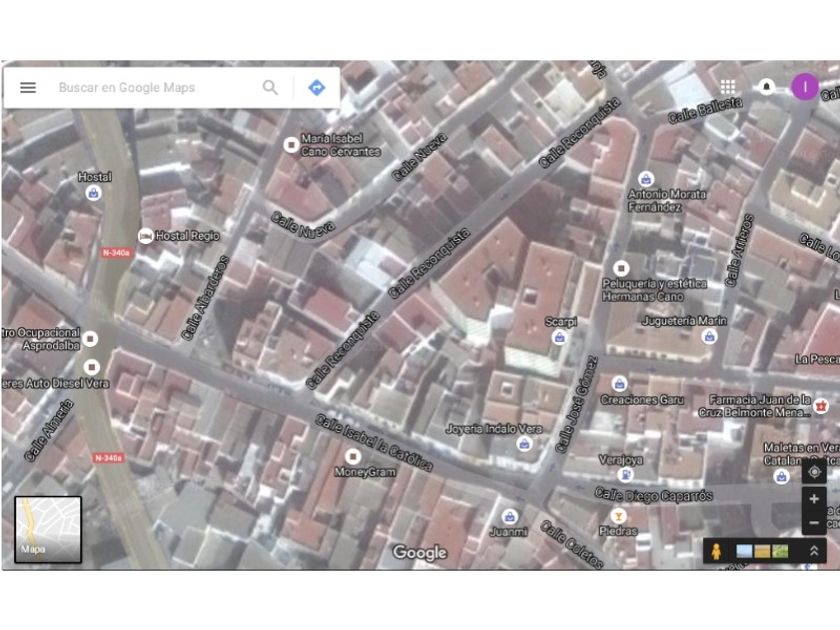The image size is (840, 630).
Task: Click the Calle Diego Caparrós street label
Action: click(x=654, y=496)
